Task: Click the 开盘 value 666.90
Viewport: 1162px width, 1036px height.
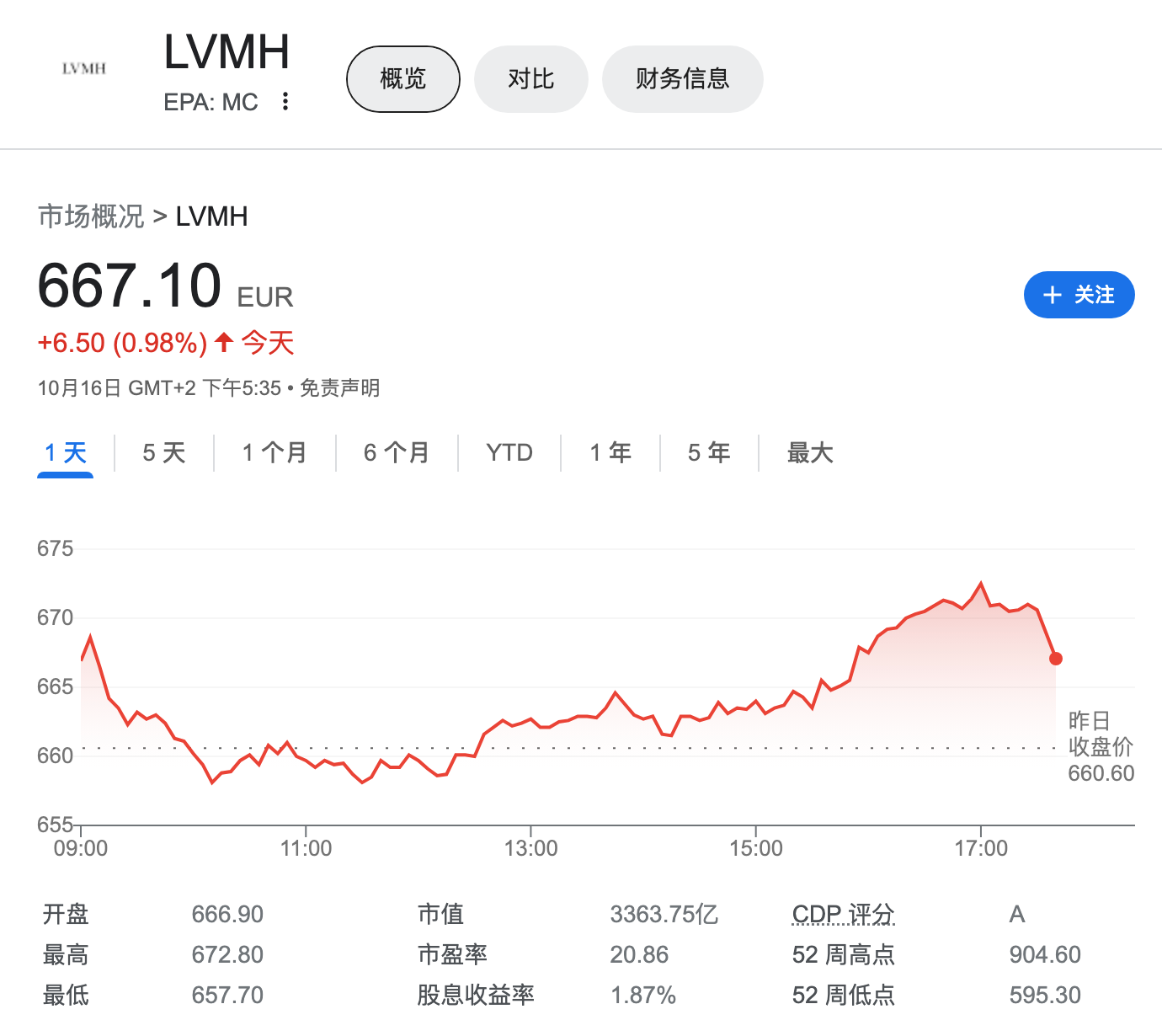Action: coord(227,914)
